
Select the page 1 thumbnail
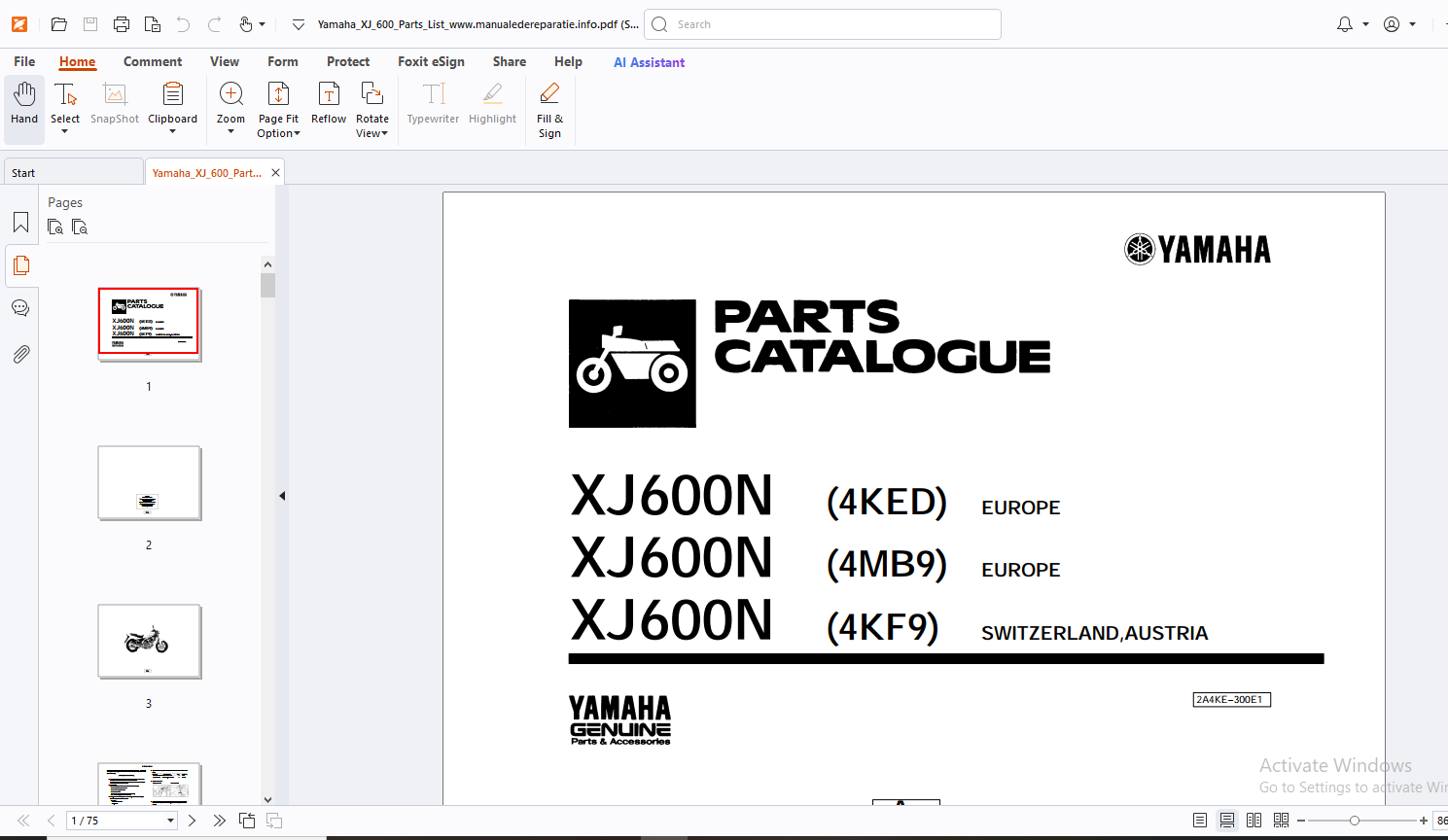149,322
